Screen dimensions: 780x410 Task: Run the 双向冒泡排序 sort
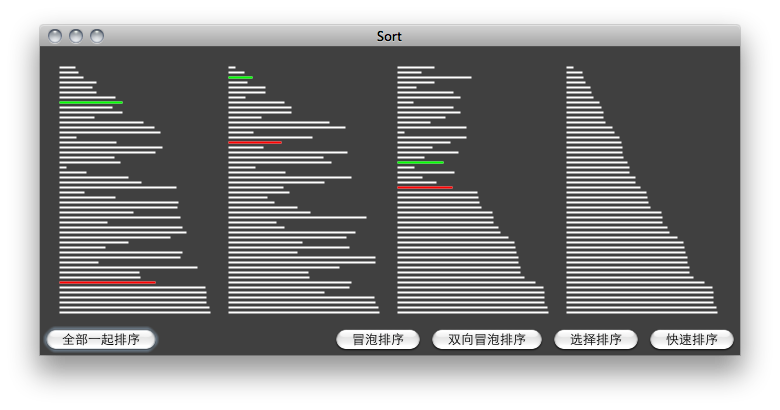click(x=487, y=339)
